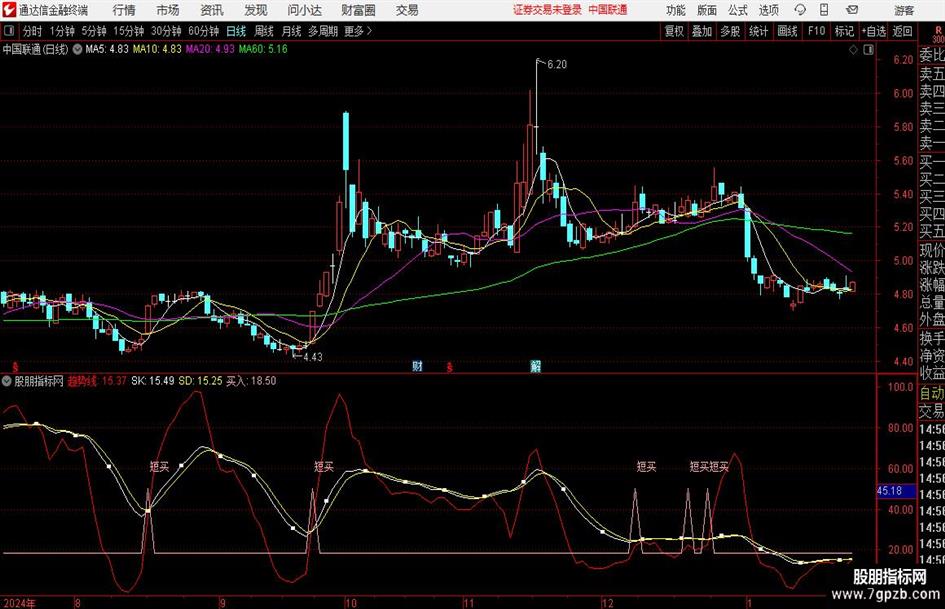This screenshot has width=945, height=609.
Task: Expand the 股朋指标网 indicator dropdown arrow
Action: point(7,381)
